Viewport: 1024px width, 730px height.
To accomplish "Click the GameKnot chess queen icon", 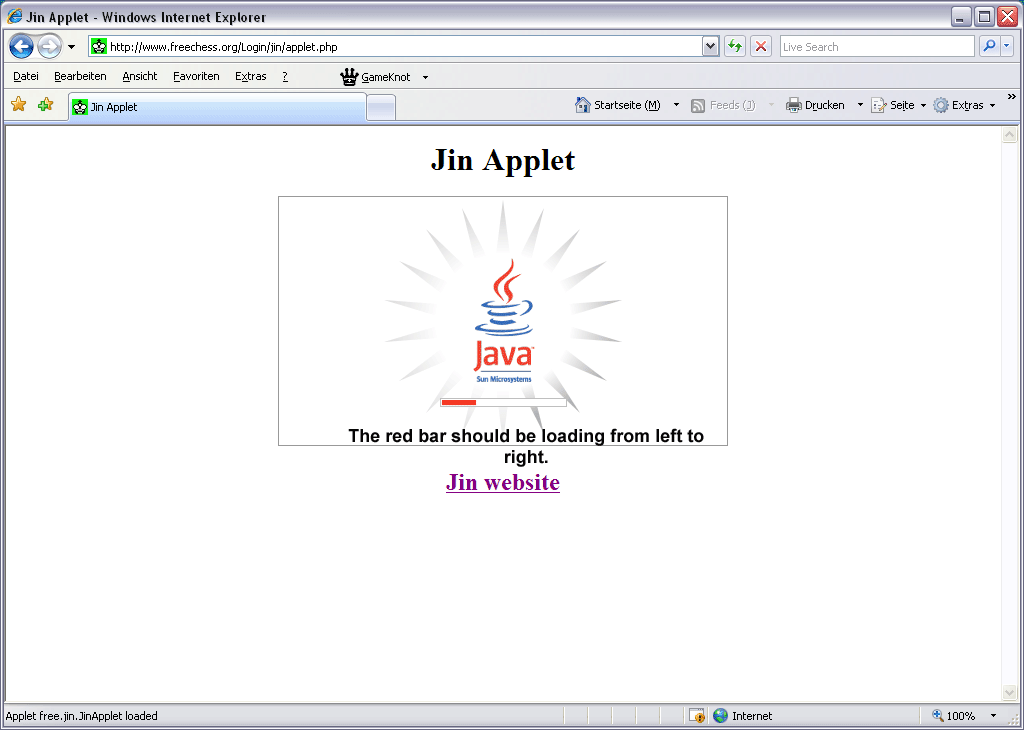I will 349,76.
